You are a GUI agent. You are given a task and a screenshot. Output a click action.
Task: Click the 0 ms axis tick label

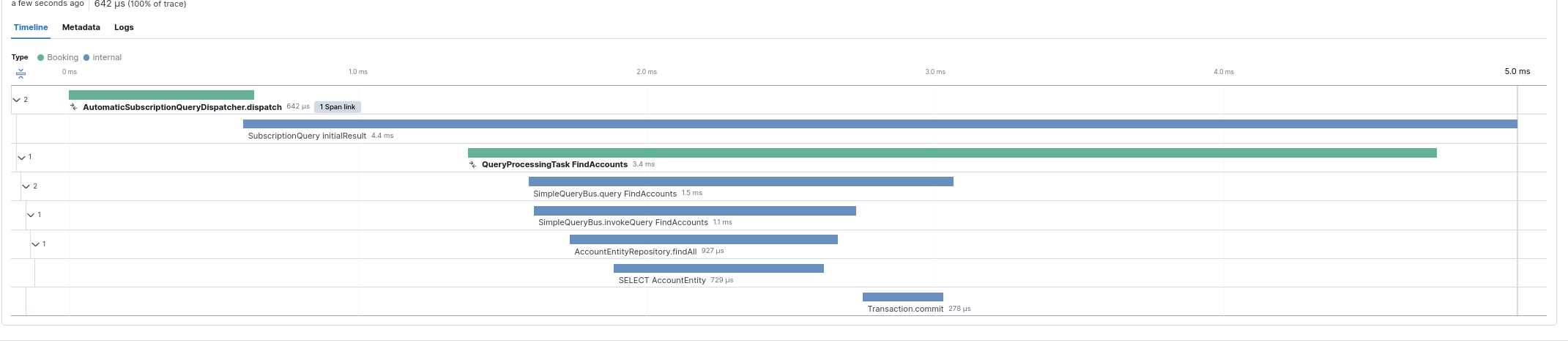(x=70, y=72)
